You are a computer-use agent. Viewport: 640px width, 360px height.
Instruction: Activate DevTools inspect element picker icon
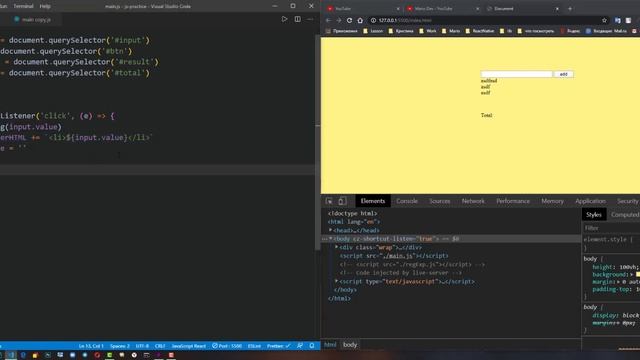(329, 201)
